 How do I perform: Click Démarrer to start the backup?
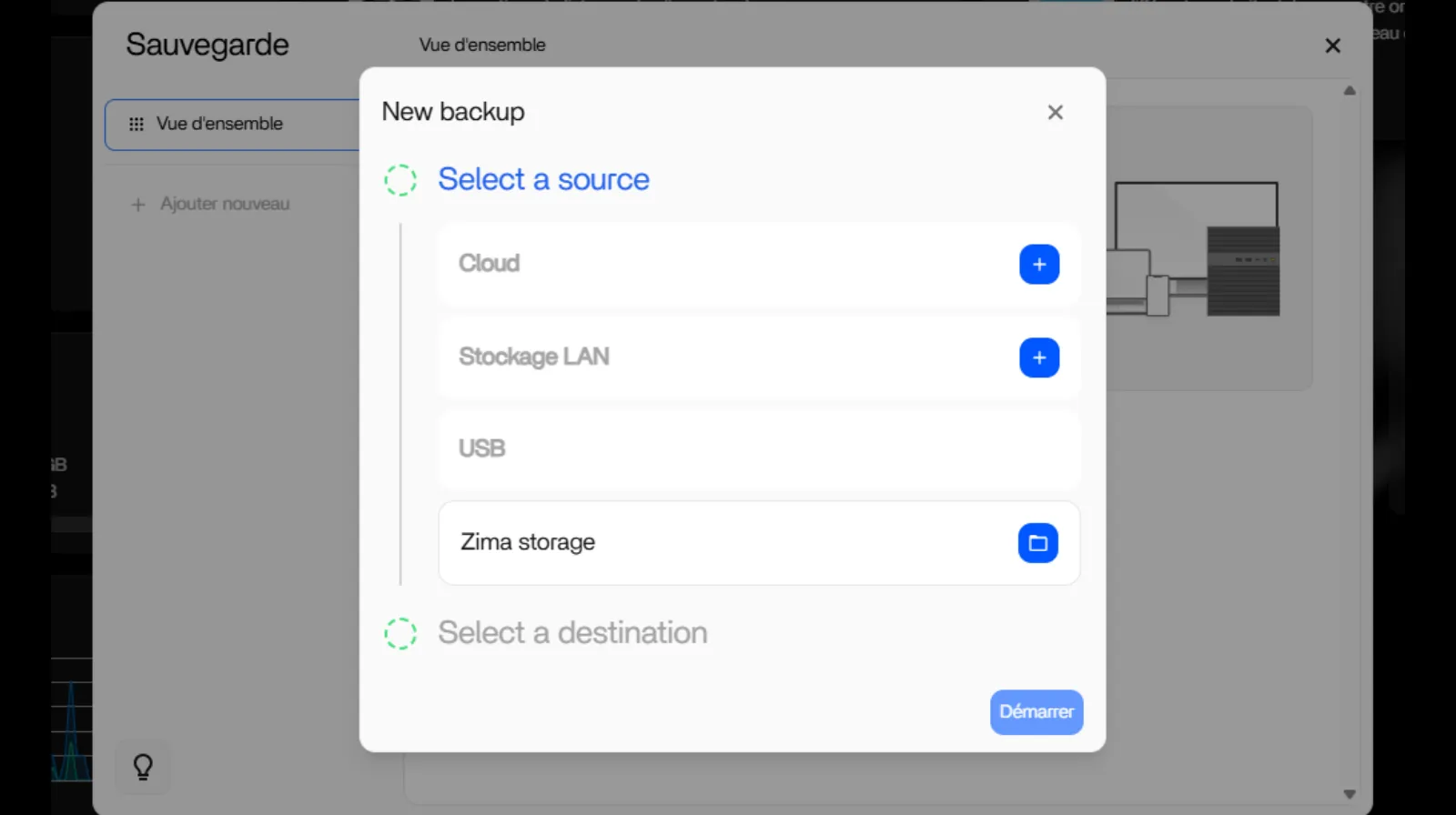pyautogui.click(x=1036, y=712)
